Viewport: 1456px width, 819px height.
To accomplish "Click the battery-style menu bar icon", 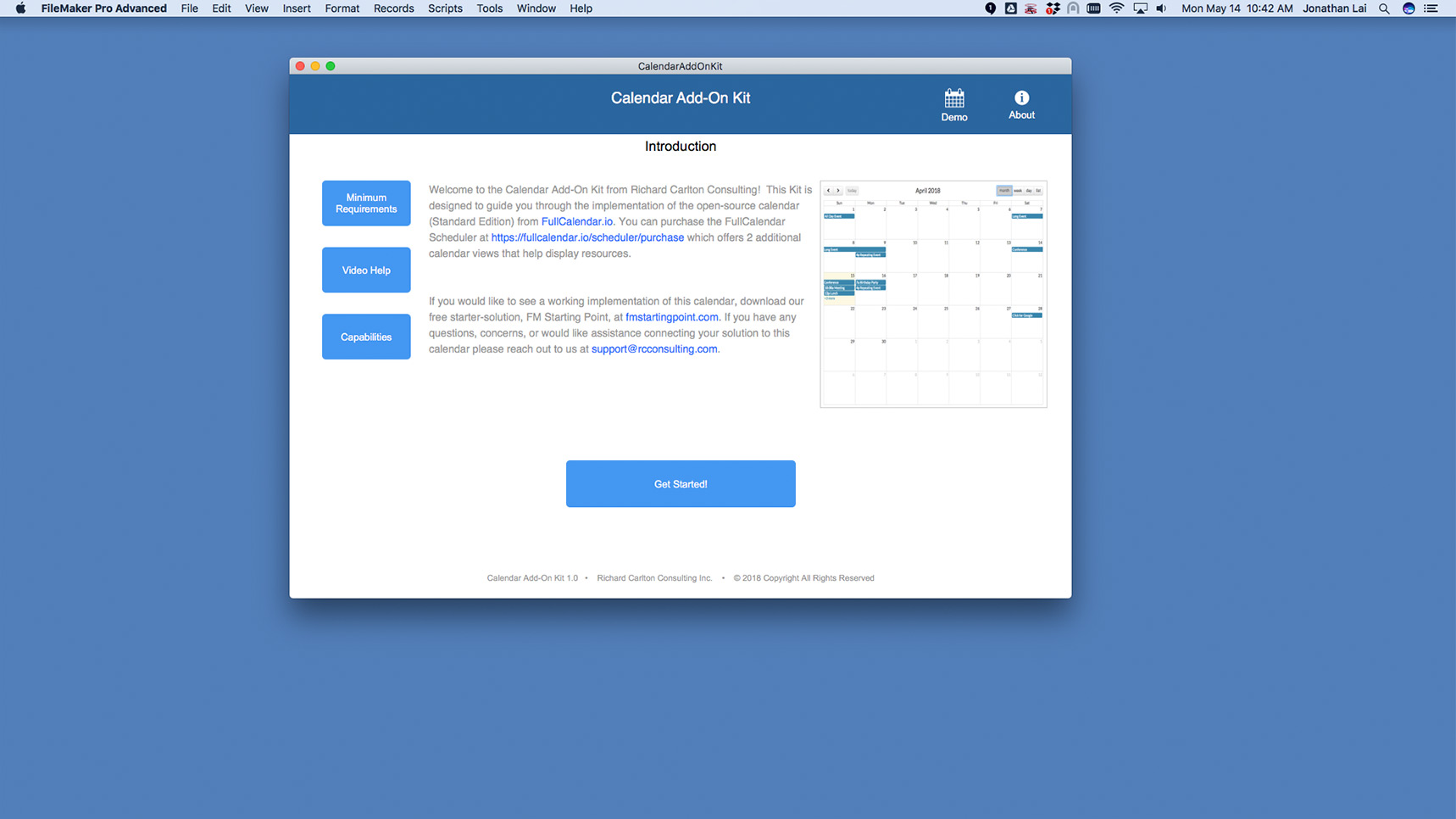I will [1093, 8].
